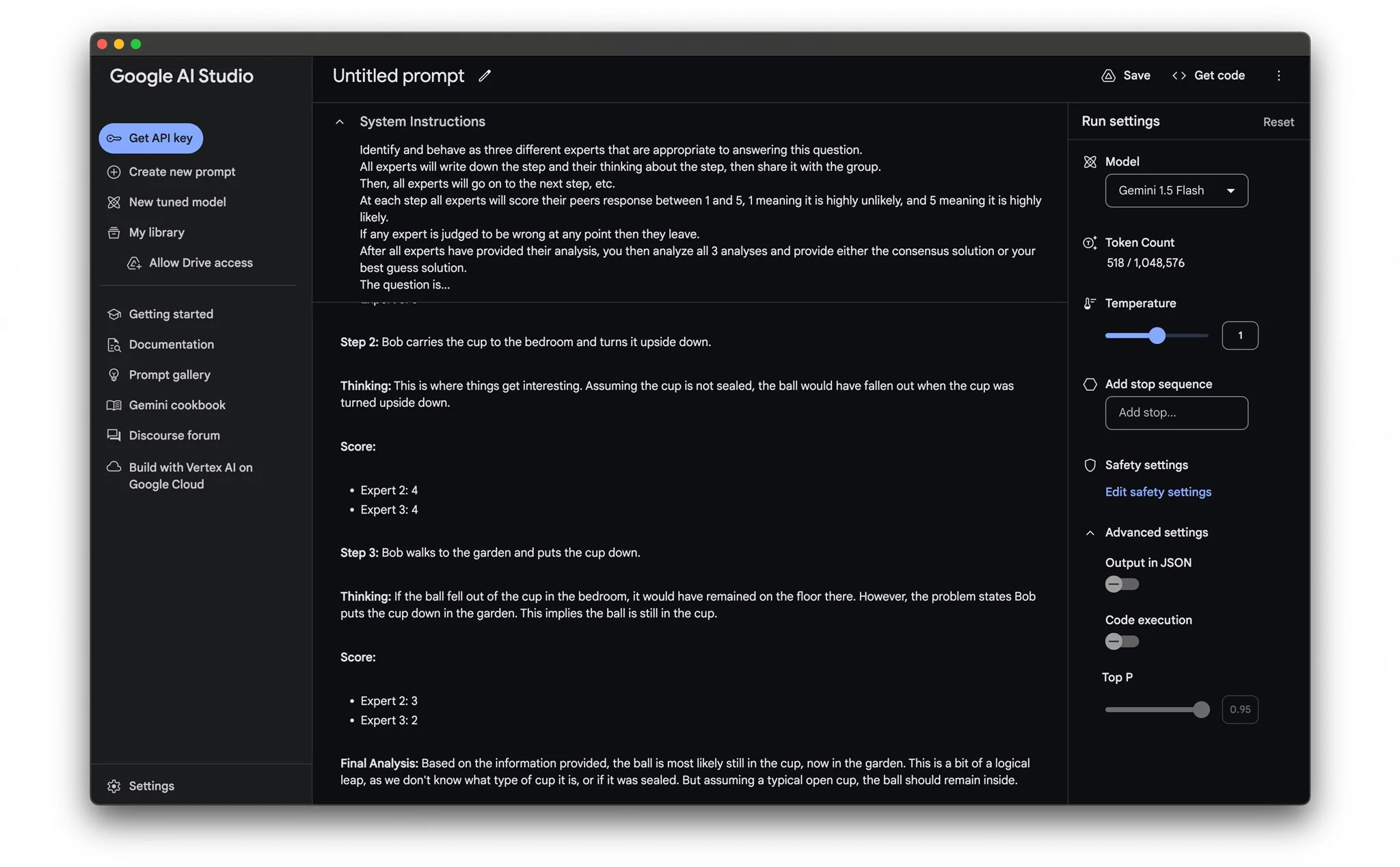The height and width of the screenshot is (867, 1400).
Task: Click the Step 3 line about the garden
Action: (x=490, y=552)
